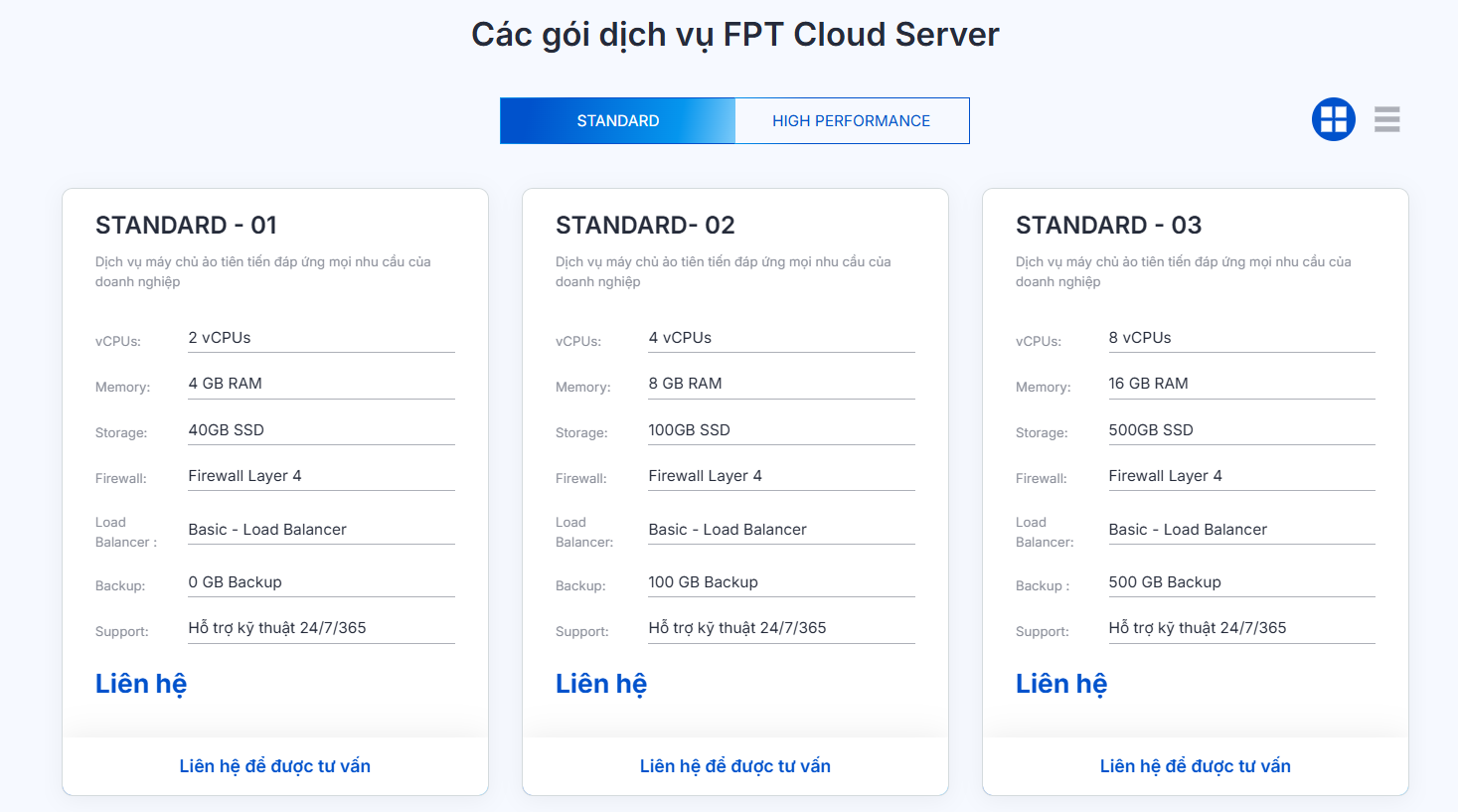
Task: Click Liên hệ để được tư vấn under STANDARD - 03
Action: [1195, 765]
